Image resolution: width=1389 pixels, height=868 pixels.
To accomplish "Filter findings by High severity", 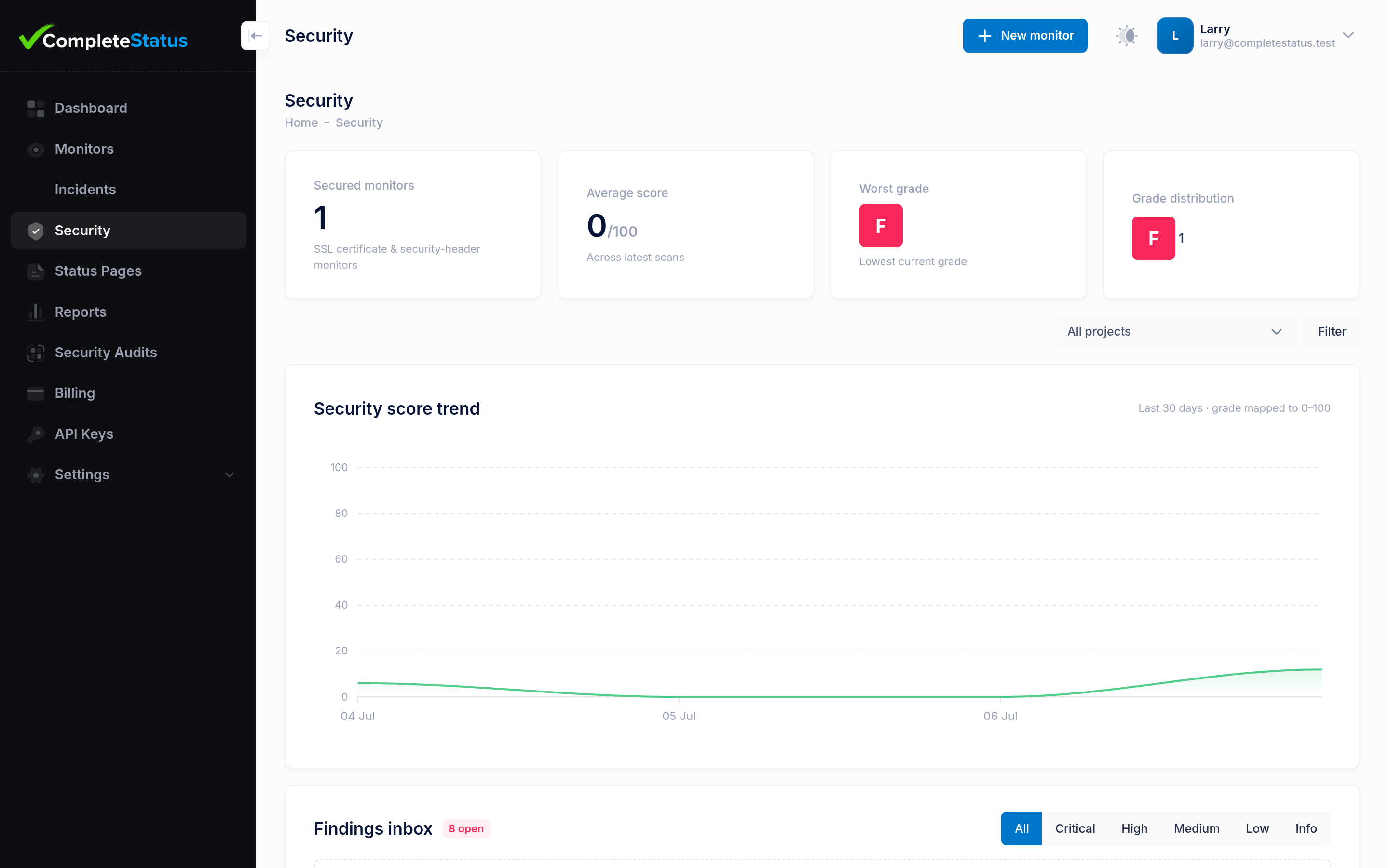I will coord(1134,828).
